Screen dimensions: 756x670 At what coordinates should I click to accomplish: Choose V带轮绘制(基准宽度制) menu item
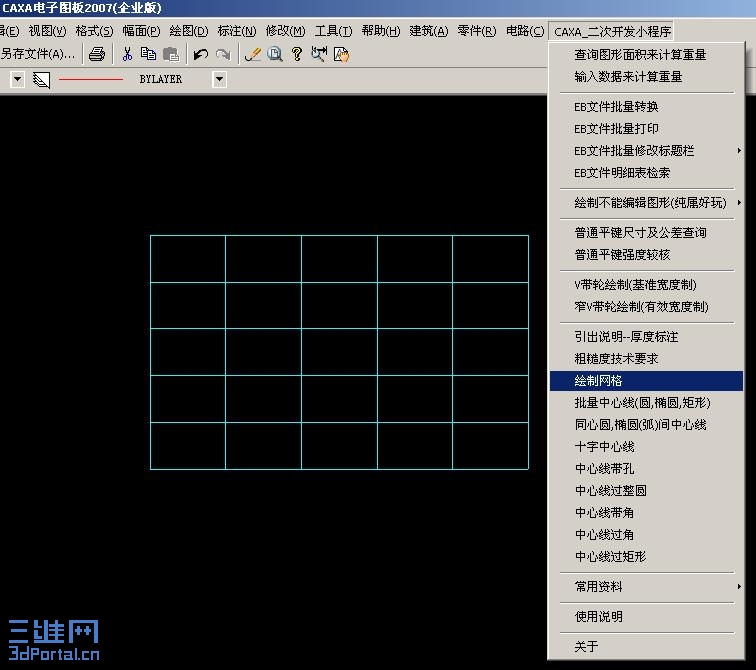coord(646,284)
